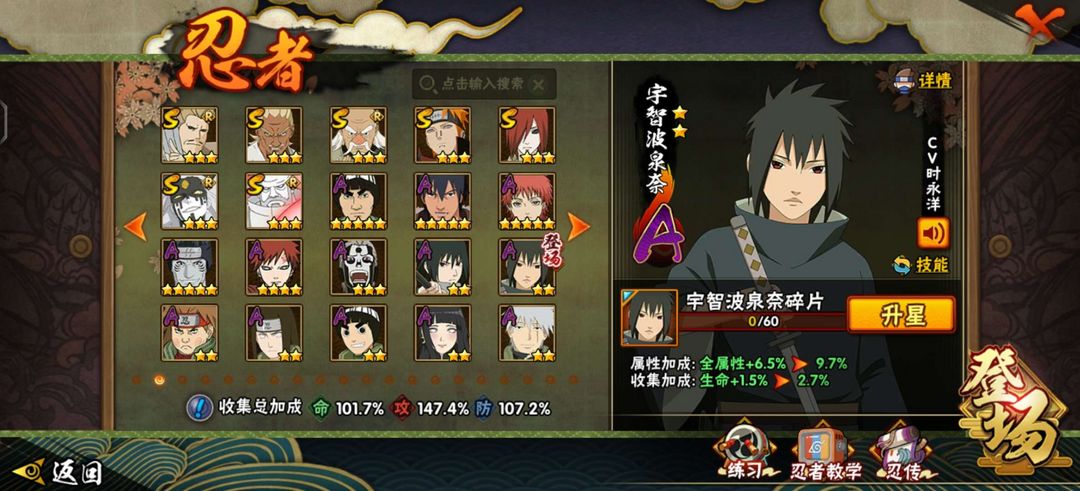1080x491 pixels.
Task: Click the 返回 back arrow
Action: pyautogui.click(x=58, y=472)
